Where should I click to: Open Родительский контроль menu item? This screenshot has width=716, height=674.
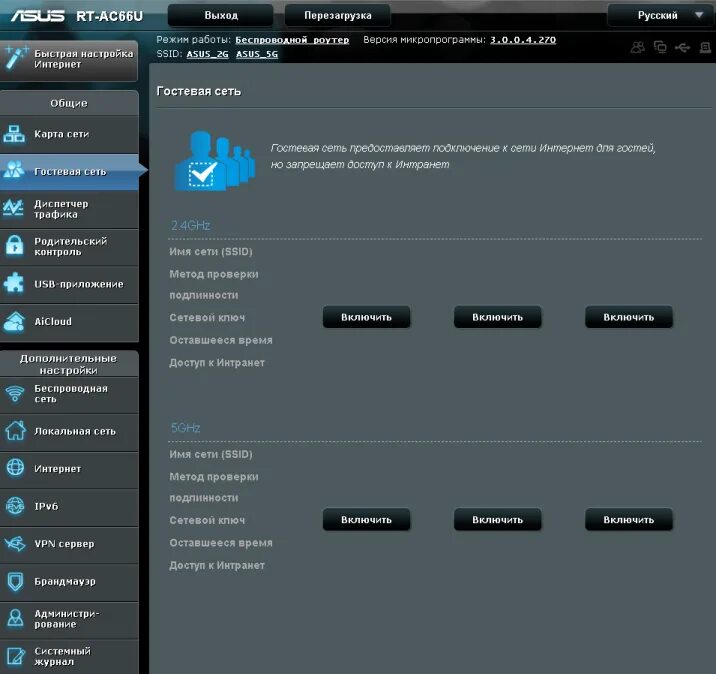point(69,247)
